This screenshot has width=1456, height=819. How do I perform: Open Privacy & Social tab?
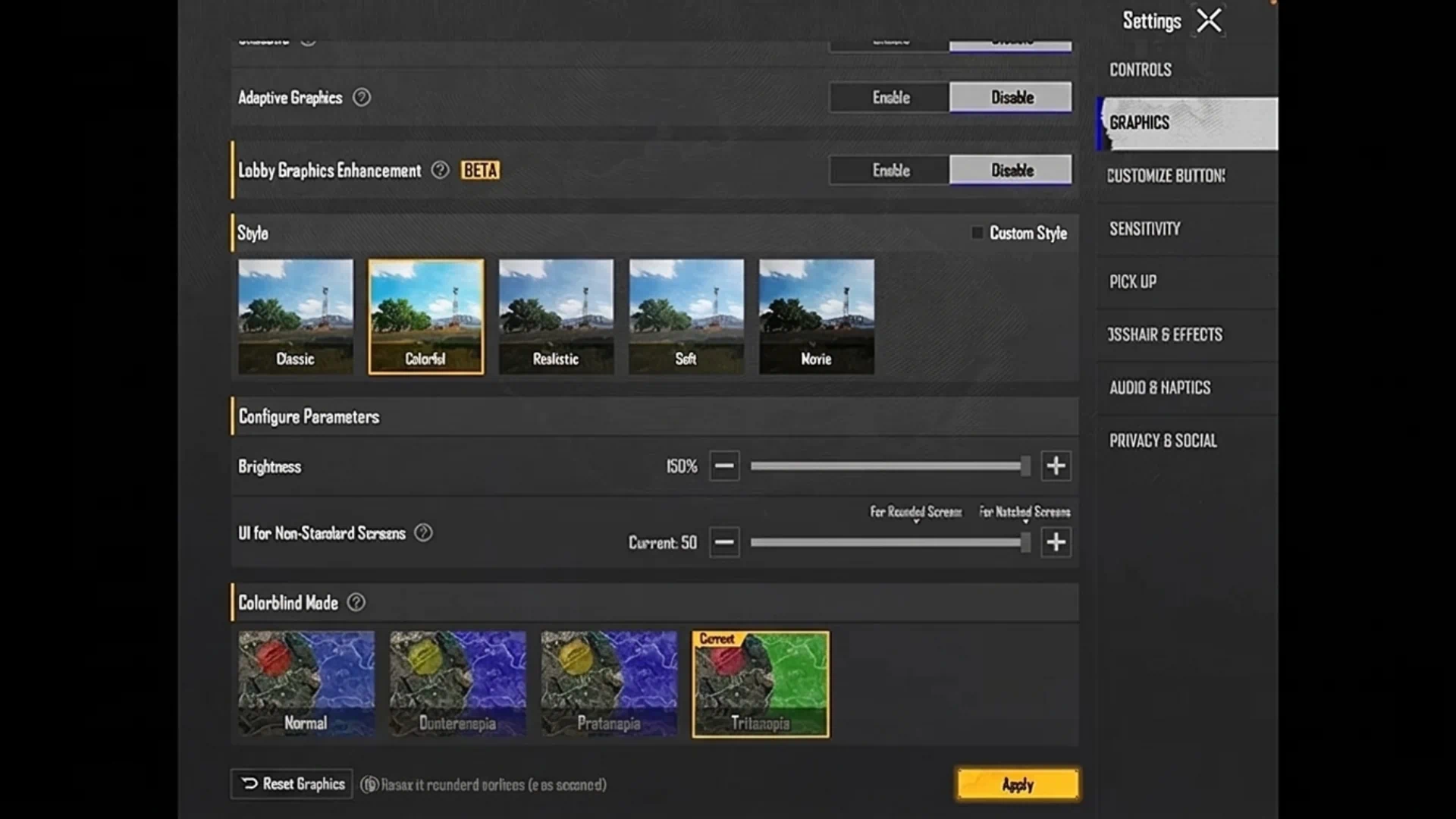tap(1187, 441)
